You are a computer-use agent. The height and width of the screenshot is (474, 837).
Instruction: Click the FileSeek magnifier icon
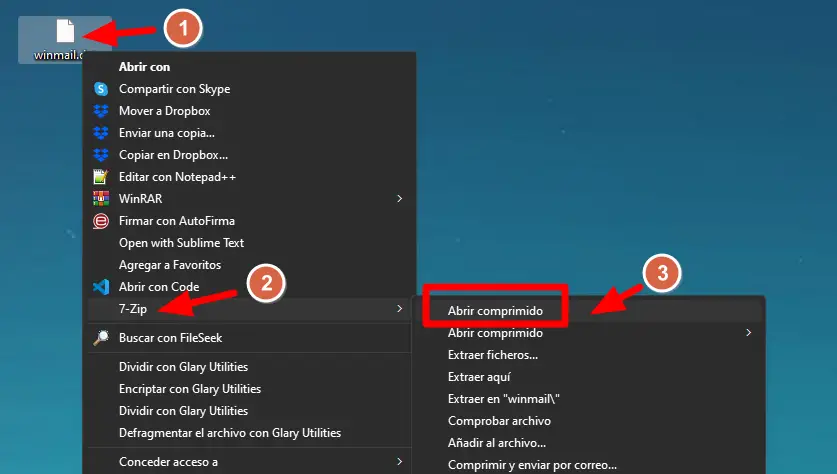point(101,337)
